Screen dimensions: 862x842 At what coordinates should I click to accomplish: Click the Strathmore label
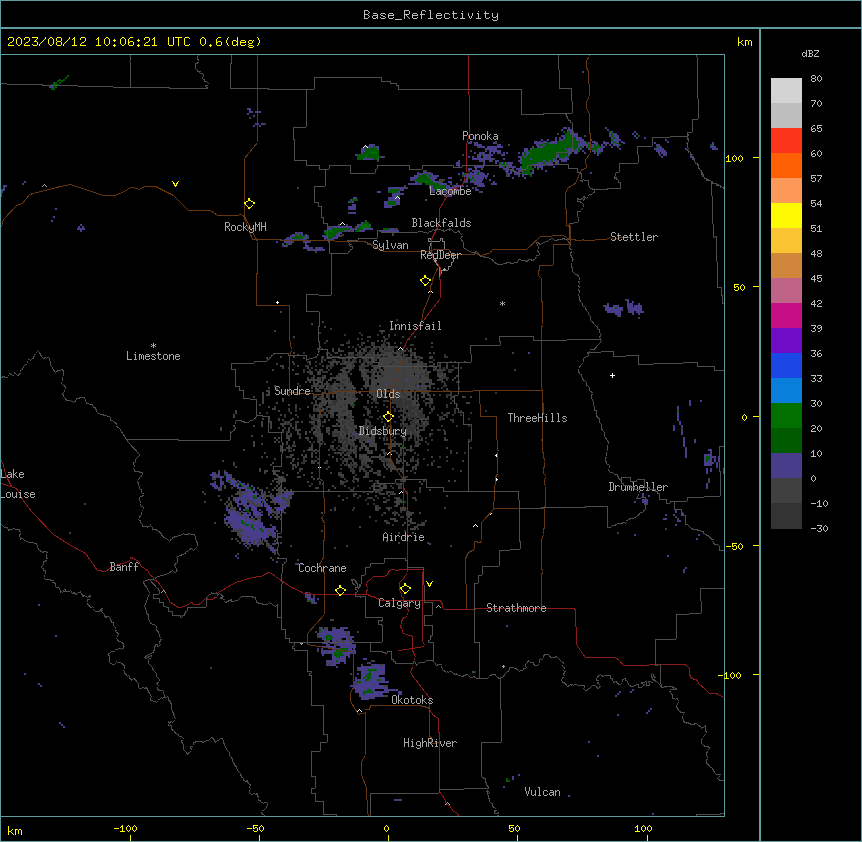(x=516, y=608)
